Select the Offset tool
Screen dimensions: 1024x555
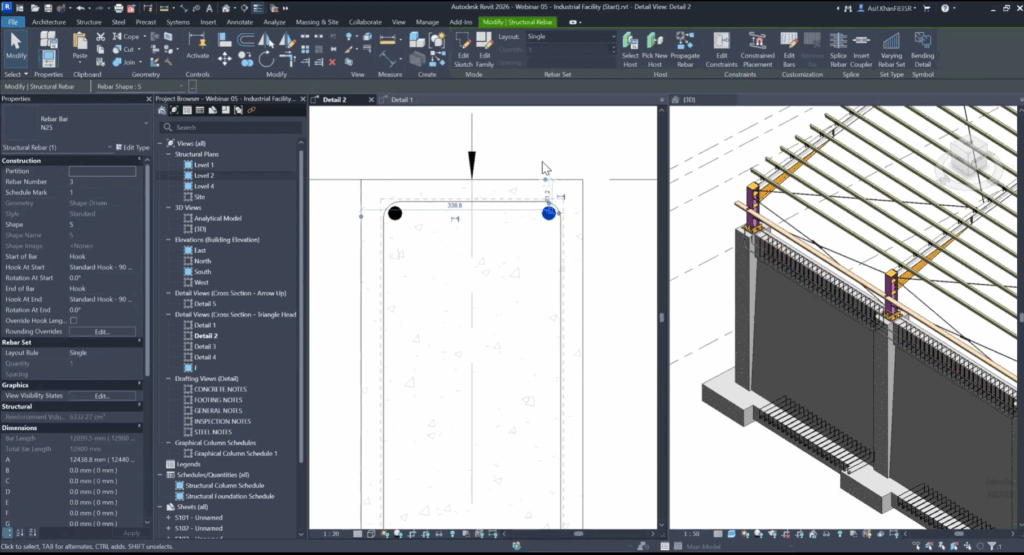point(246,40)
